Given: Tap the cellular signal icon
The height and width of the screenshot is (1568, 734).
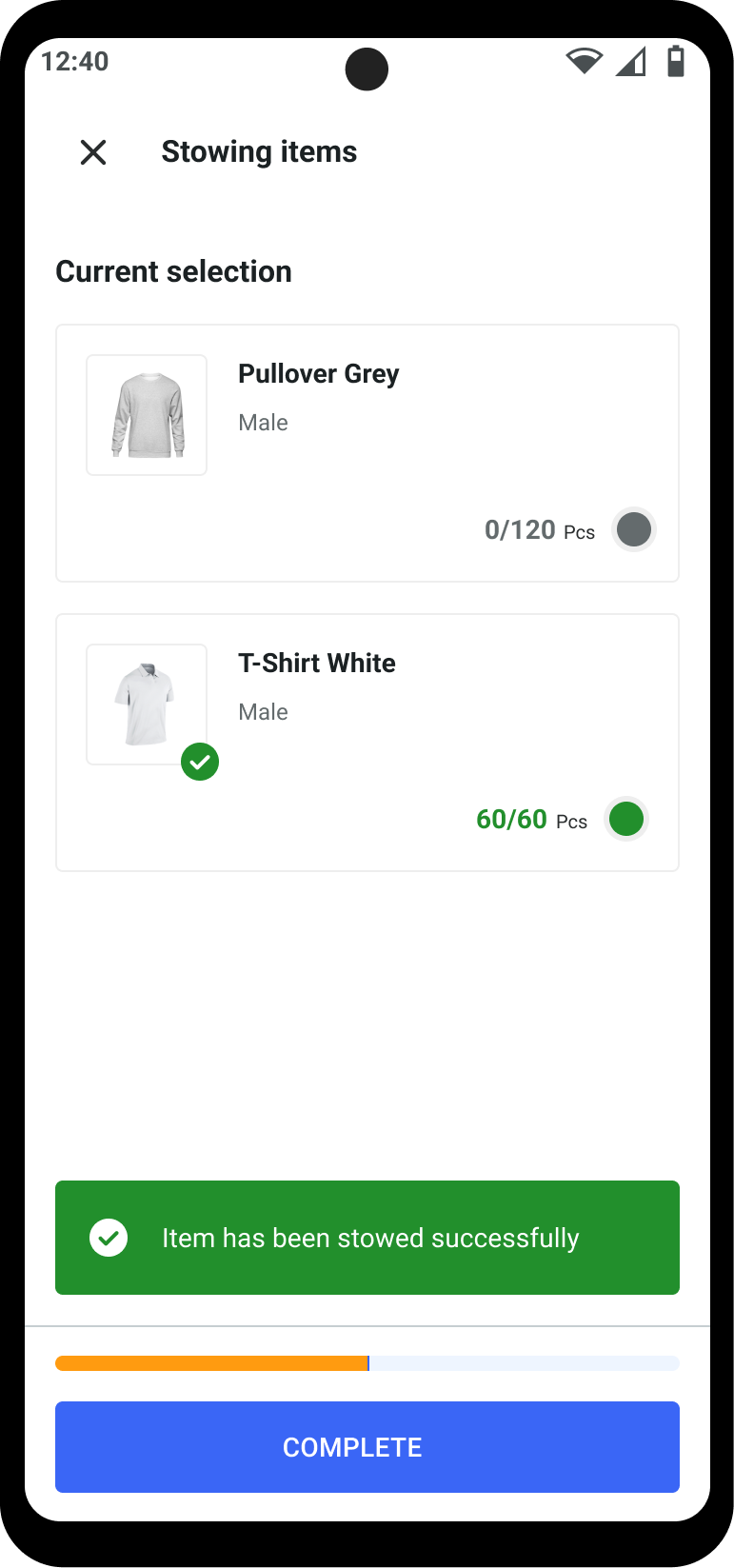Looking at the screenshot, I should click(x=630, y=62).
